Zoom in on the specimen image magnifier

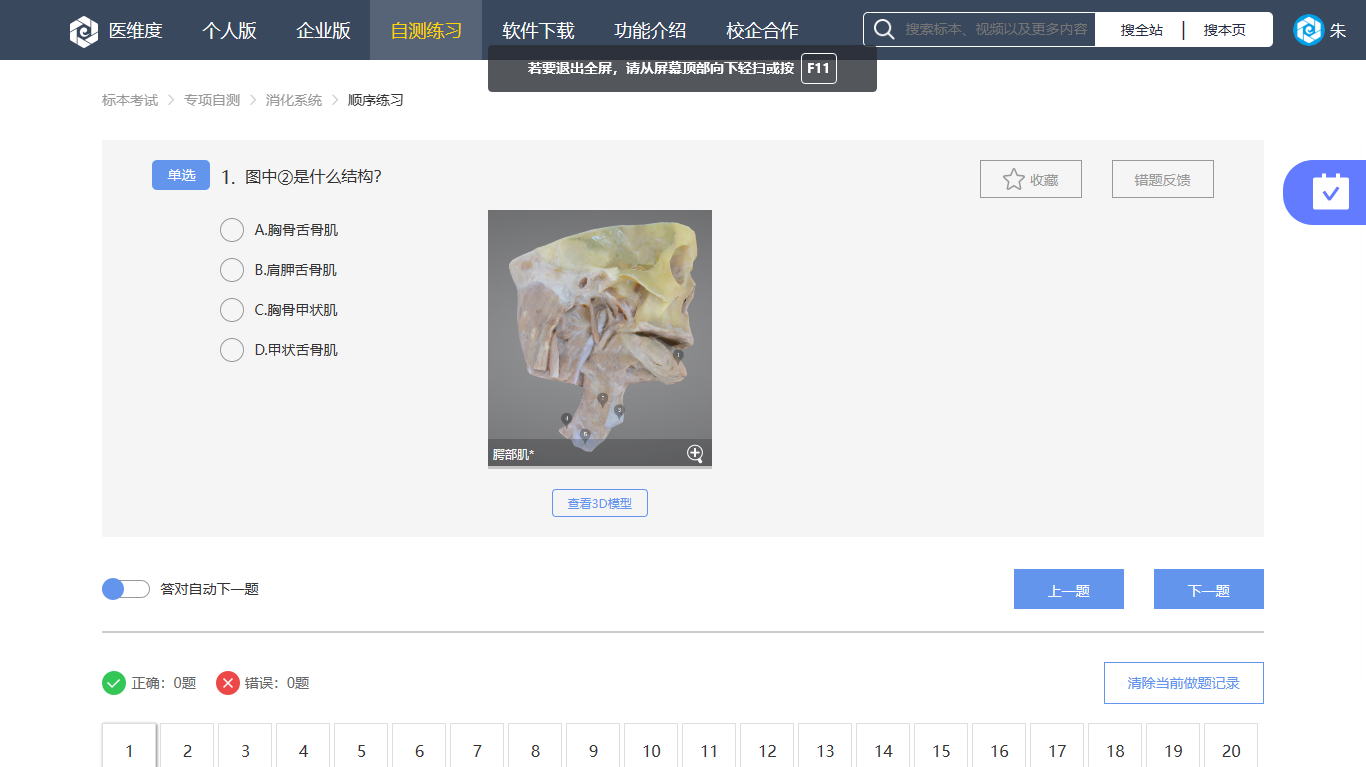(695, 454)
